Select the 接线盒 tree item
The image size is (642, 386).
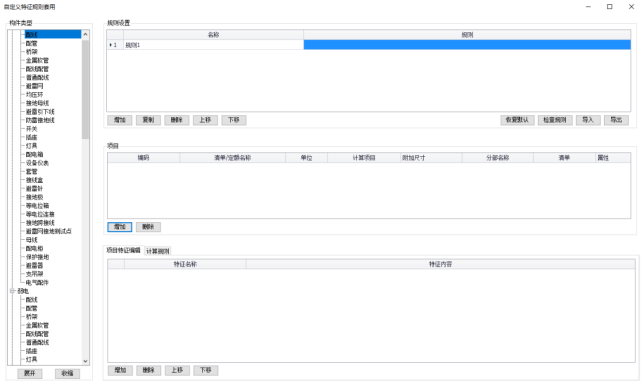(34, 180)
